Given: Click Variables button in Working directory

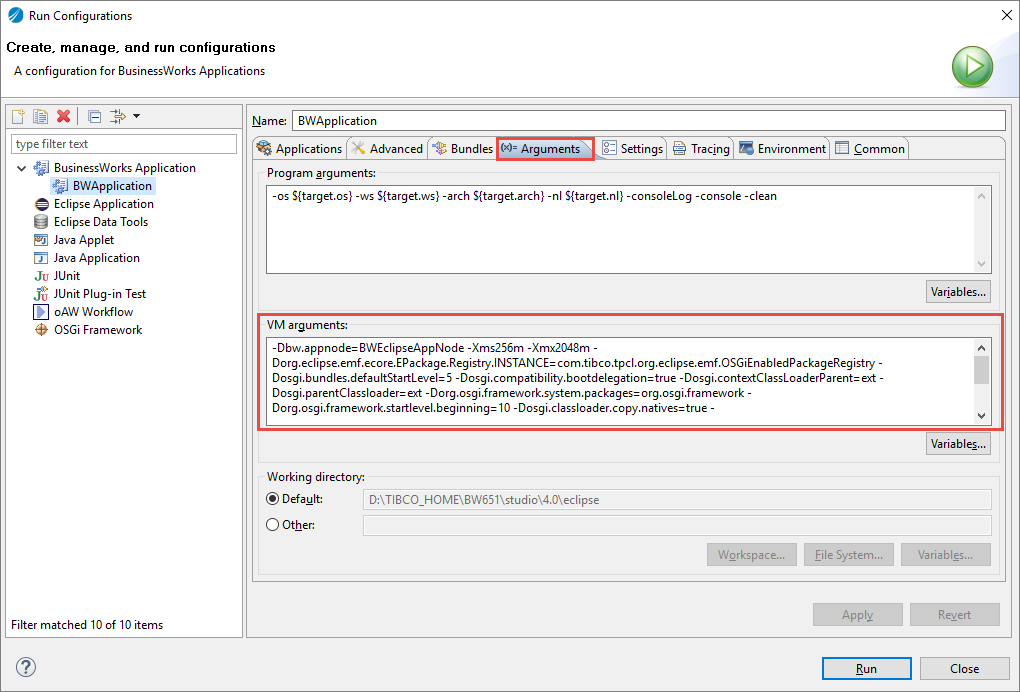Looking at the screenshot, I should [946, 555].
